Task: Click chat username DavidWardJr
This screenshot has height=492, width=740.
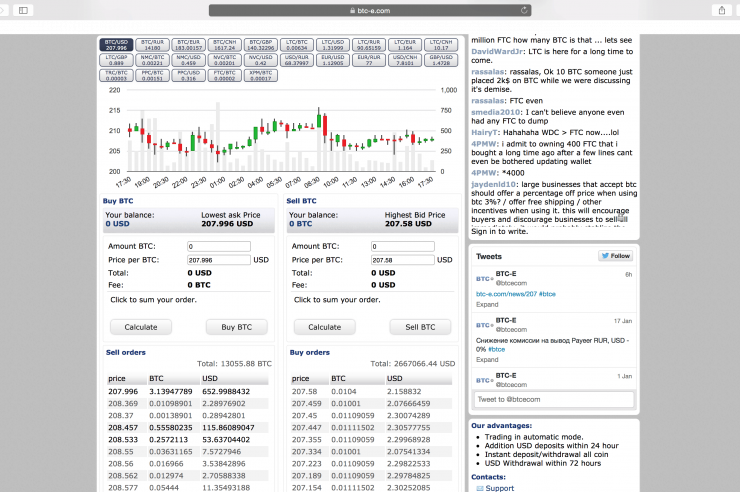Action: pos(497,51)
